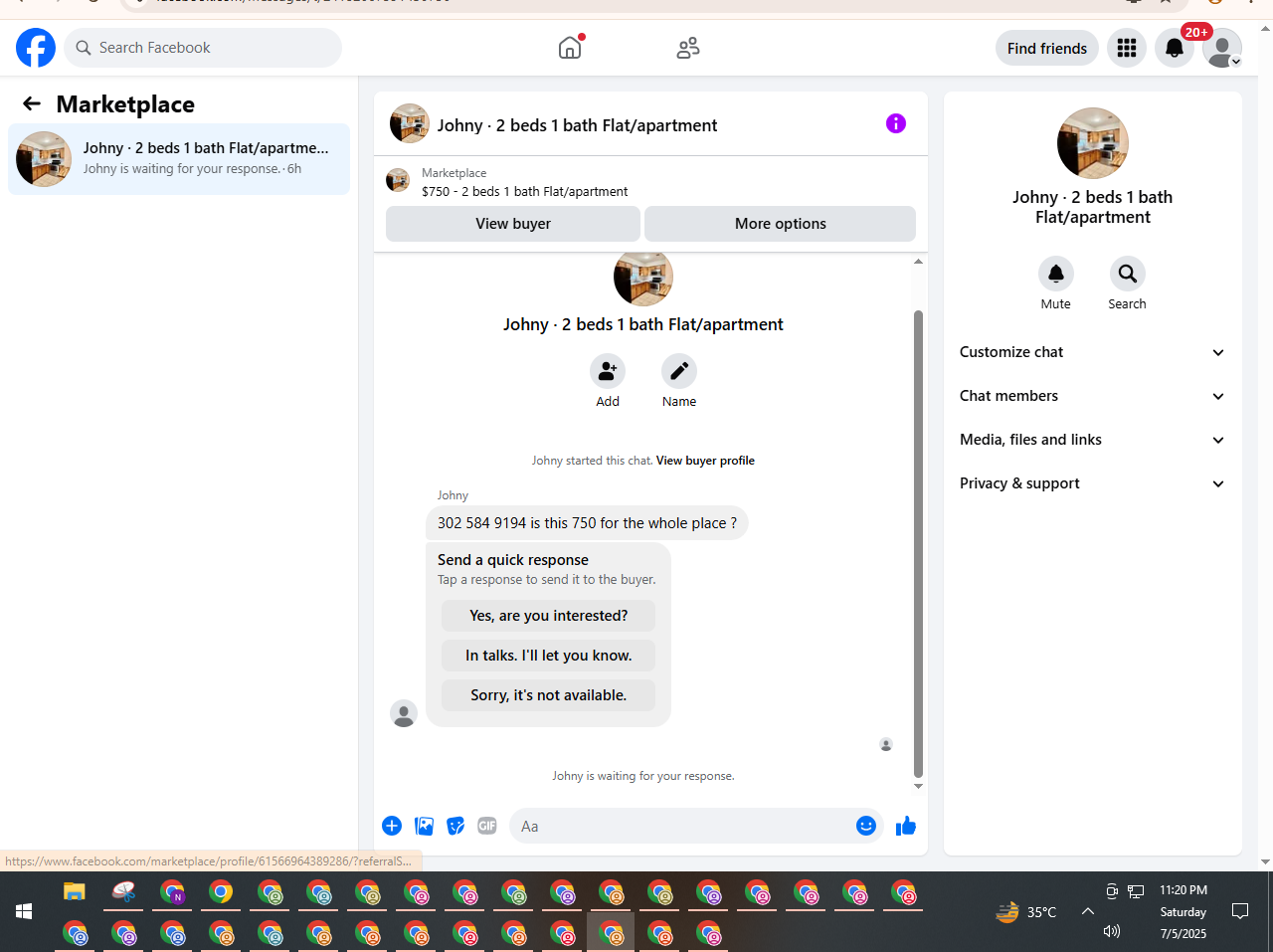Click the chat scrollbar thumb
Viewport: 1273px width, 952px height.
[918, 543]
